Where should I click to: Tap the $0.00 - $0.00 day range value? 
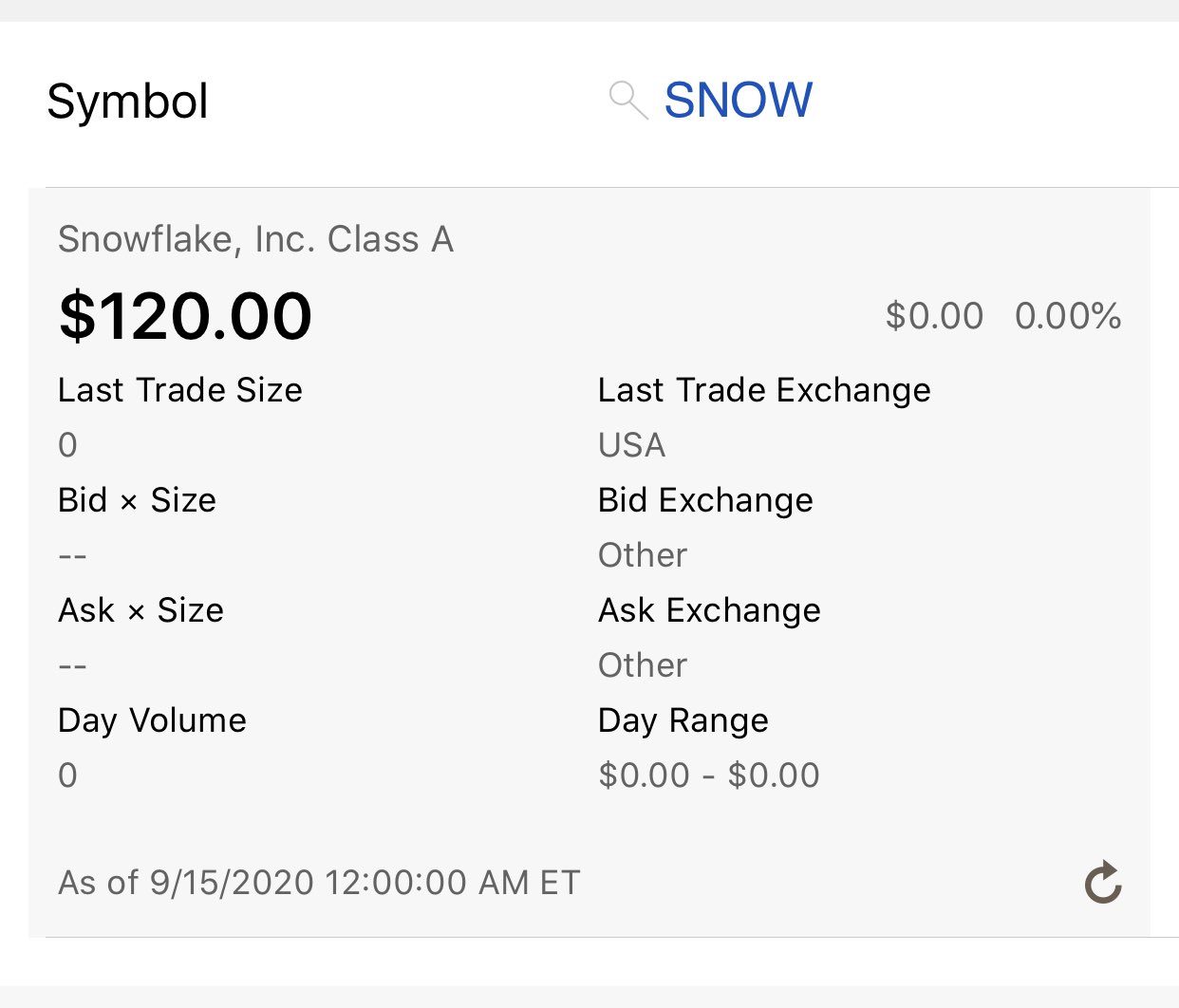tap(709, 775)
